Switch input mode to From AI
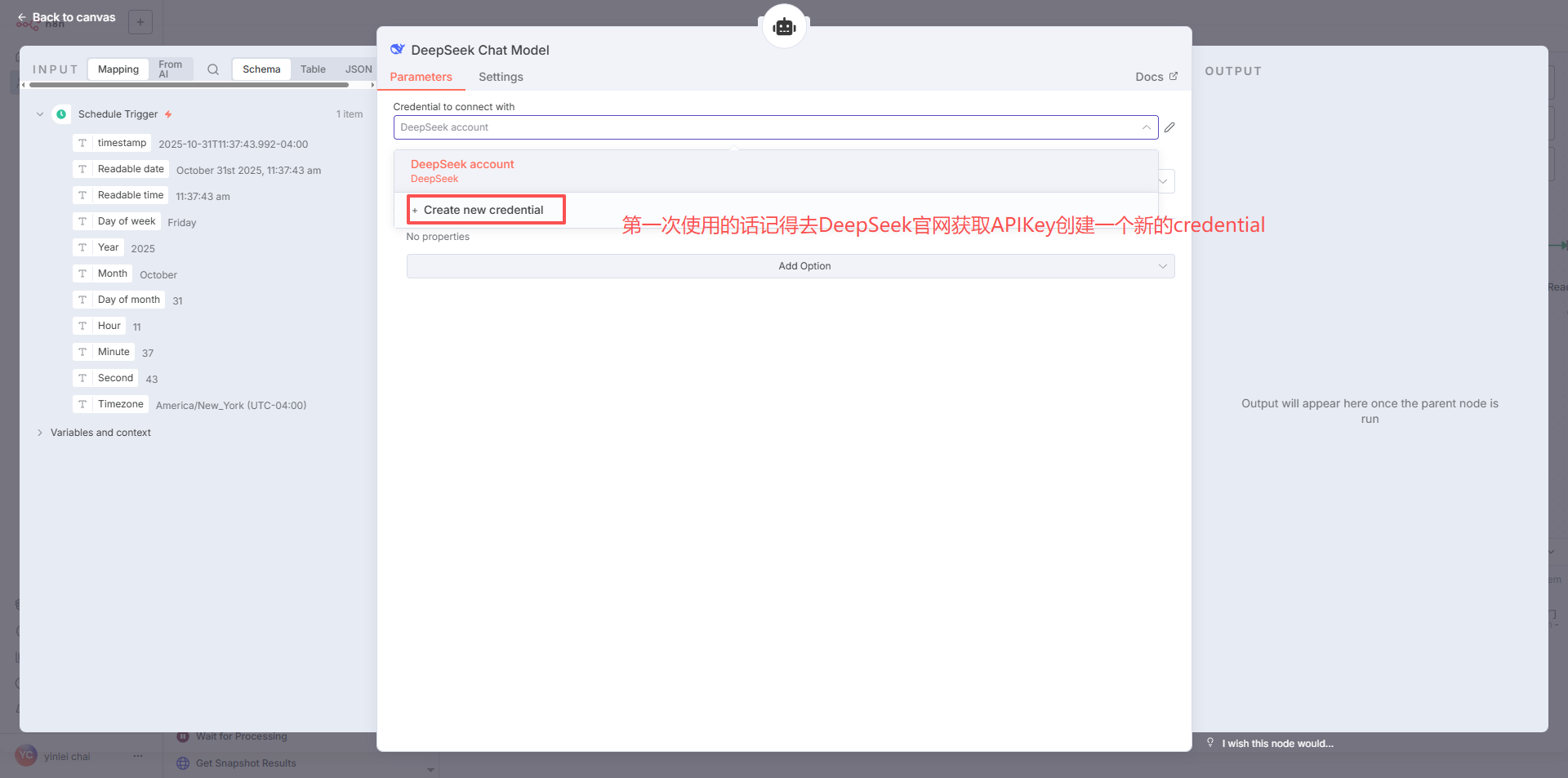This screenshot has height=778, width=1568. click(x=171, y=69)
